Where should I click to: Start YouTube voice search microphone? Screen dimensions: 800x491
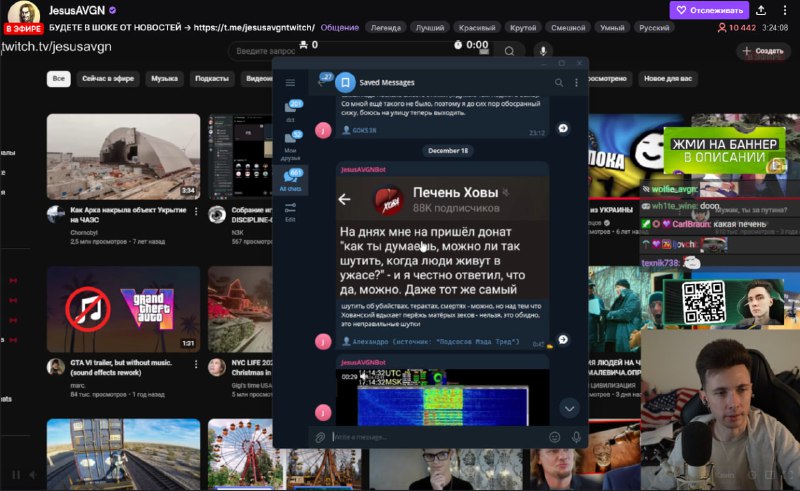(543, 51)
